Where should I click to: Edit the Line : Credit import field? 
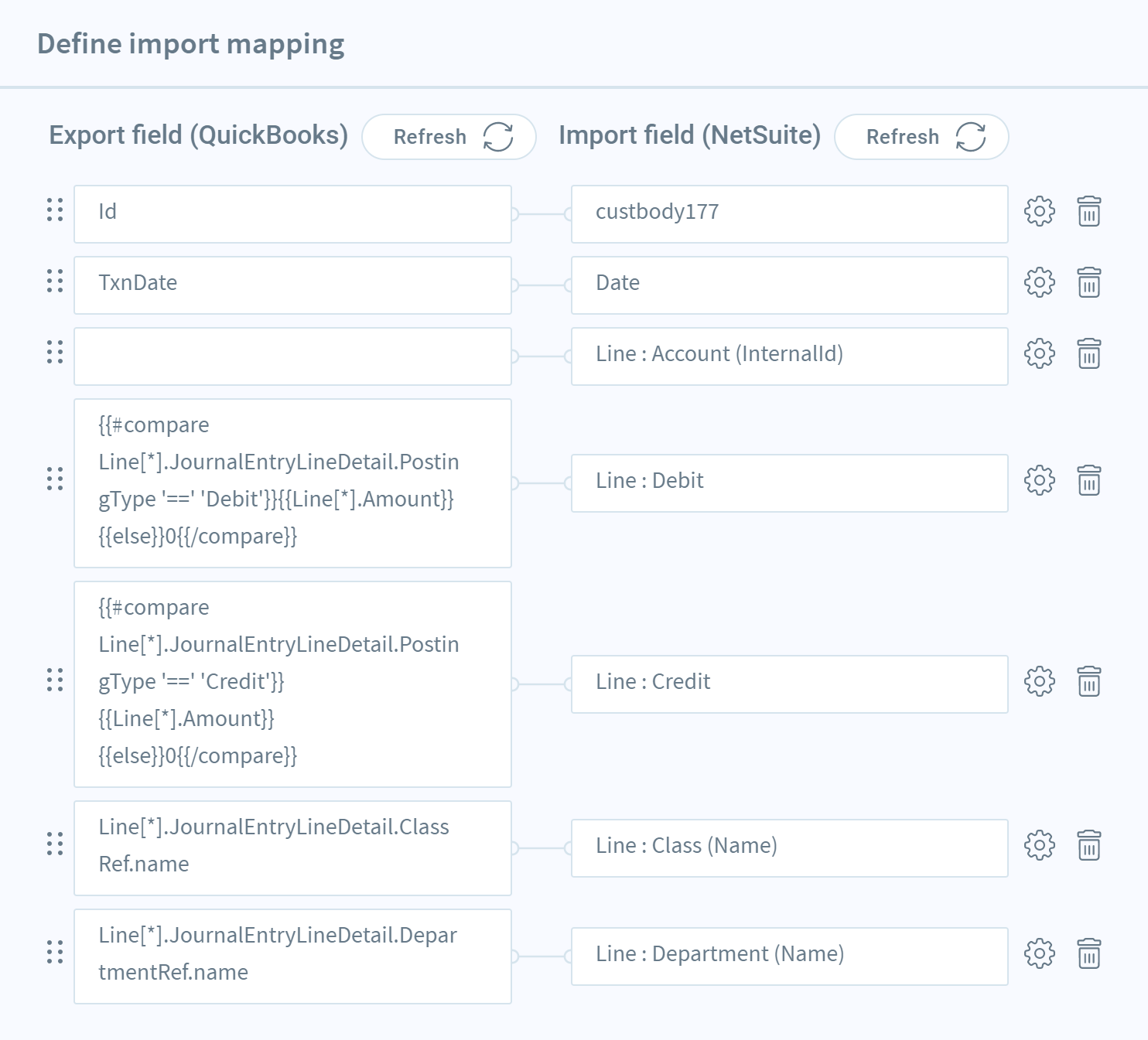click(790, 684)
